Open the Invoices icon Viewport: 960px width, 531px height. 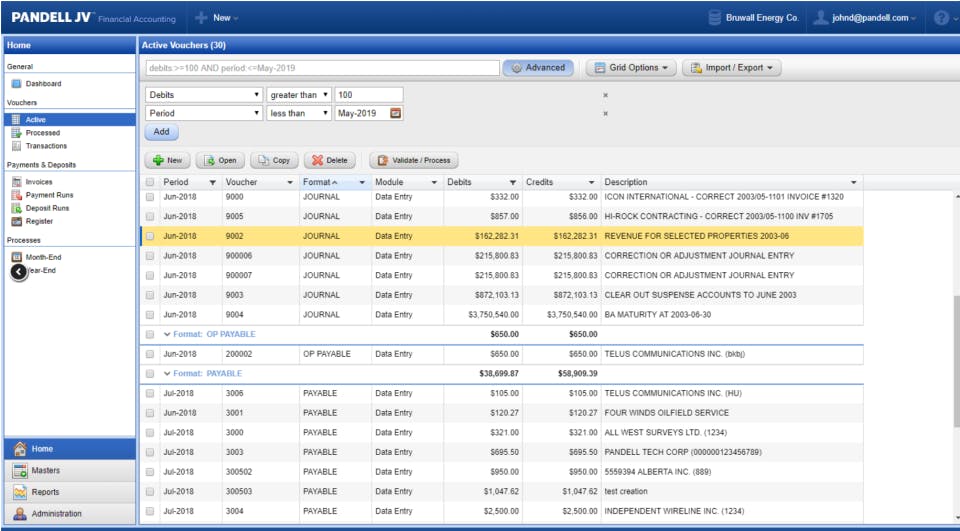(17, 182)
